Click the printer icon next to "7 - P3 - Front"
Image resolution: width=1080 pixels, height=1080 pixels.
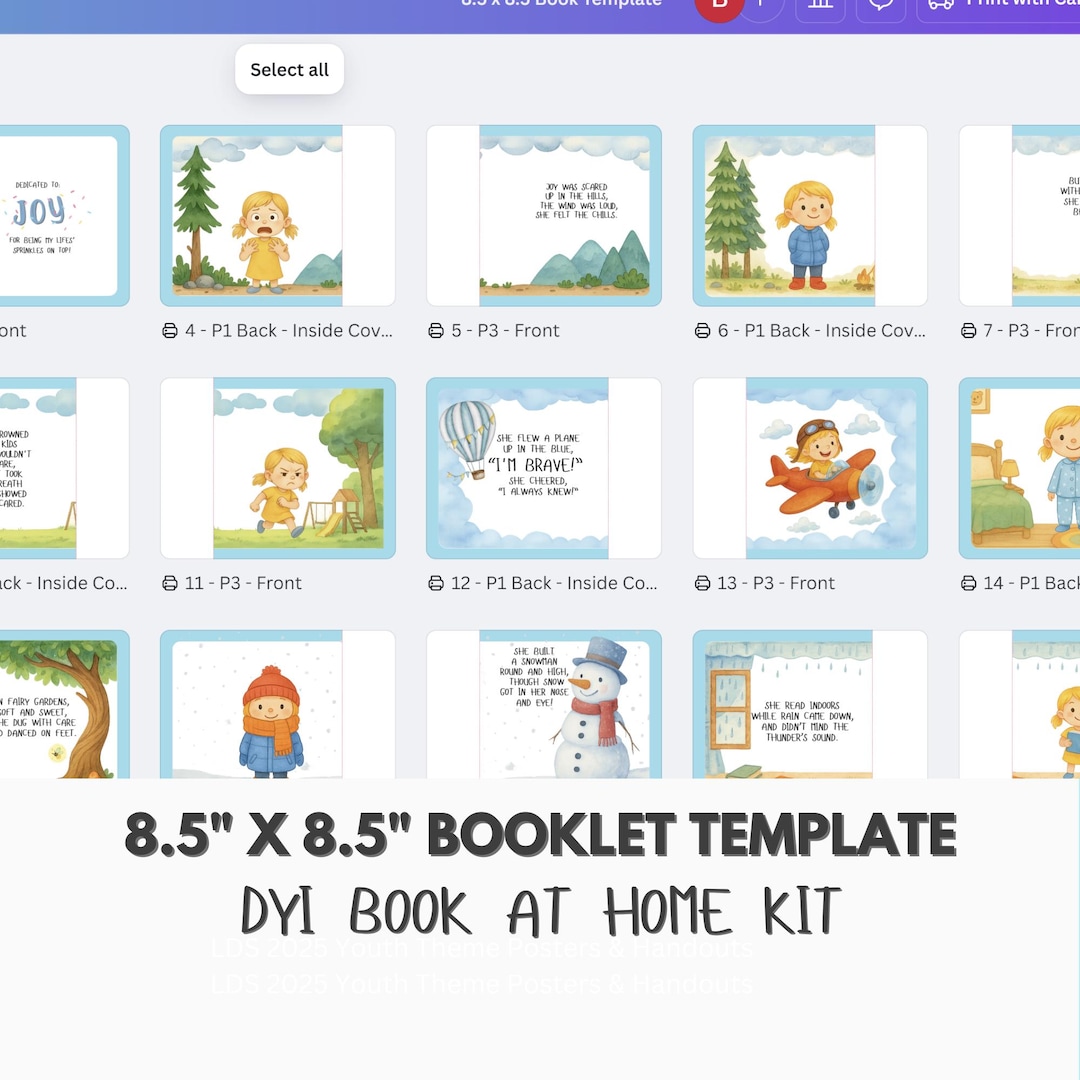coord(968,330)
